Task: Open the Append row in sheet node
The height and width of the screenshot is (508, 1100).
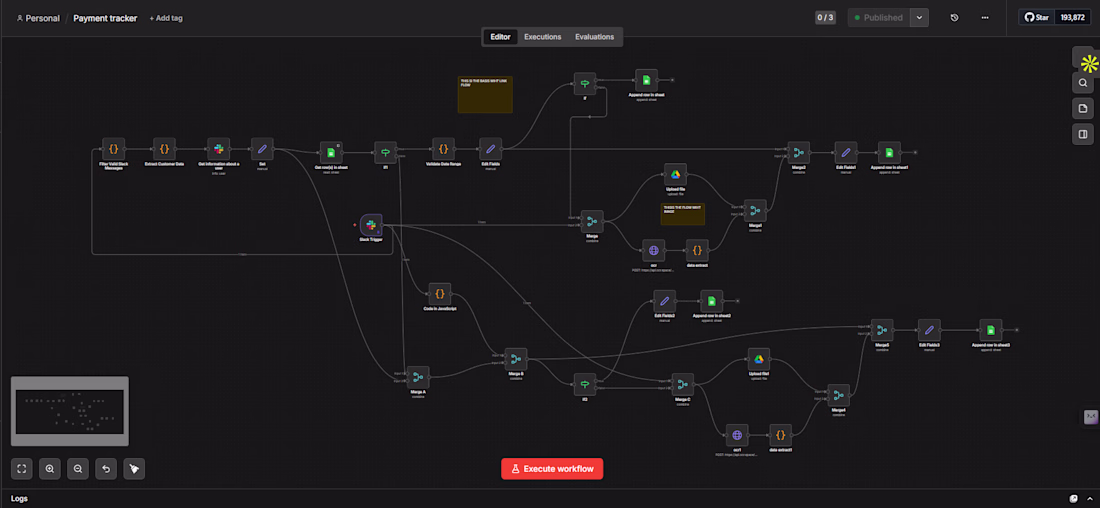Action: (x=646, y=81)
